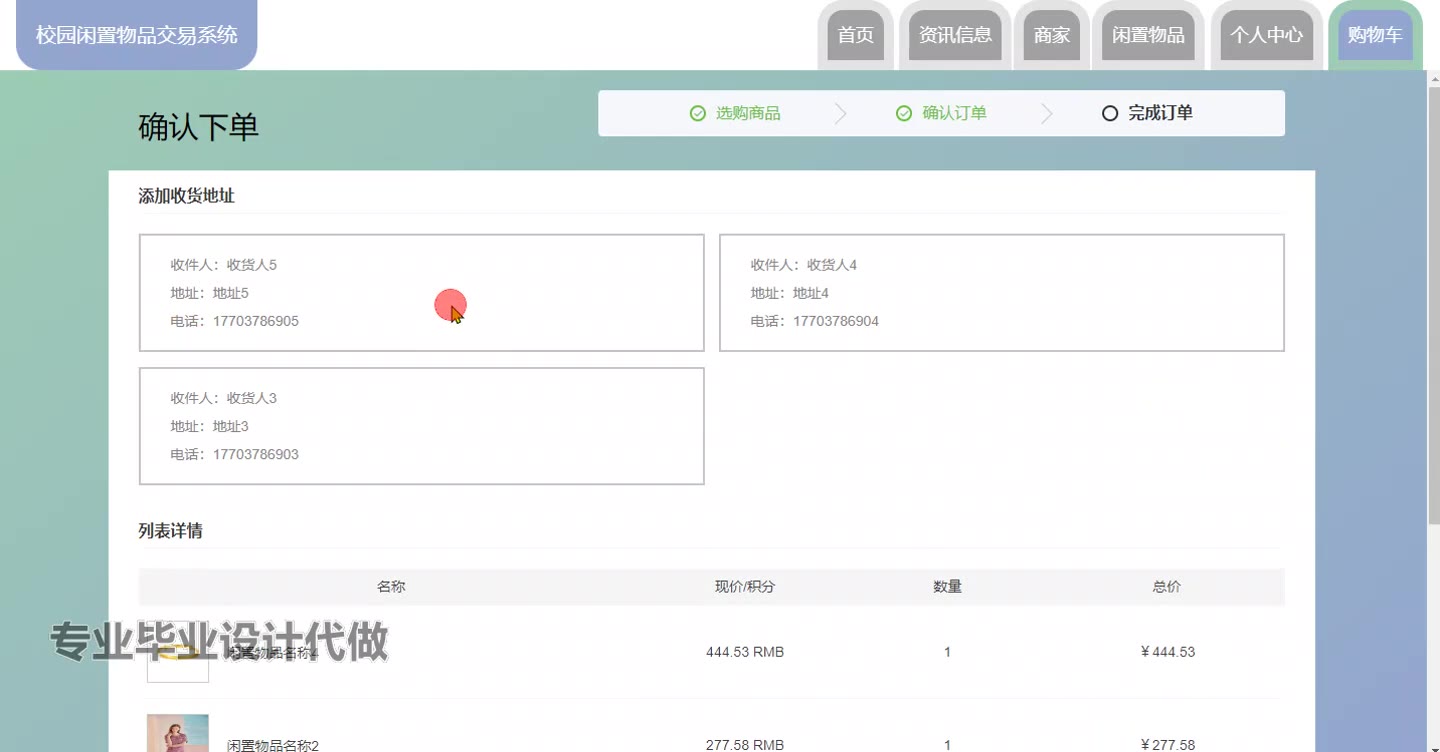Click the 确认订单 step checkmark icon
This screenshot has width=1440, height=752.
click(x=904, y=113)
